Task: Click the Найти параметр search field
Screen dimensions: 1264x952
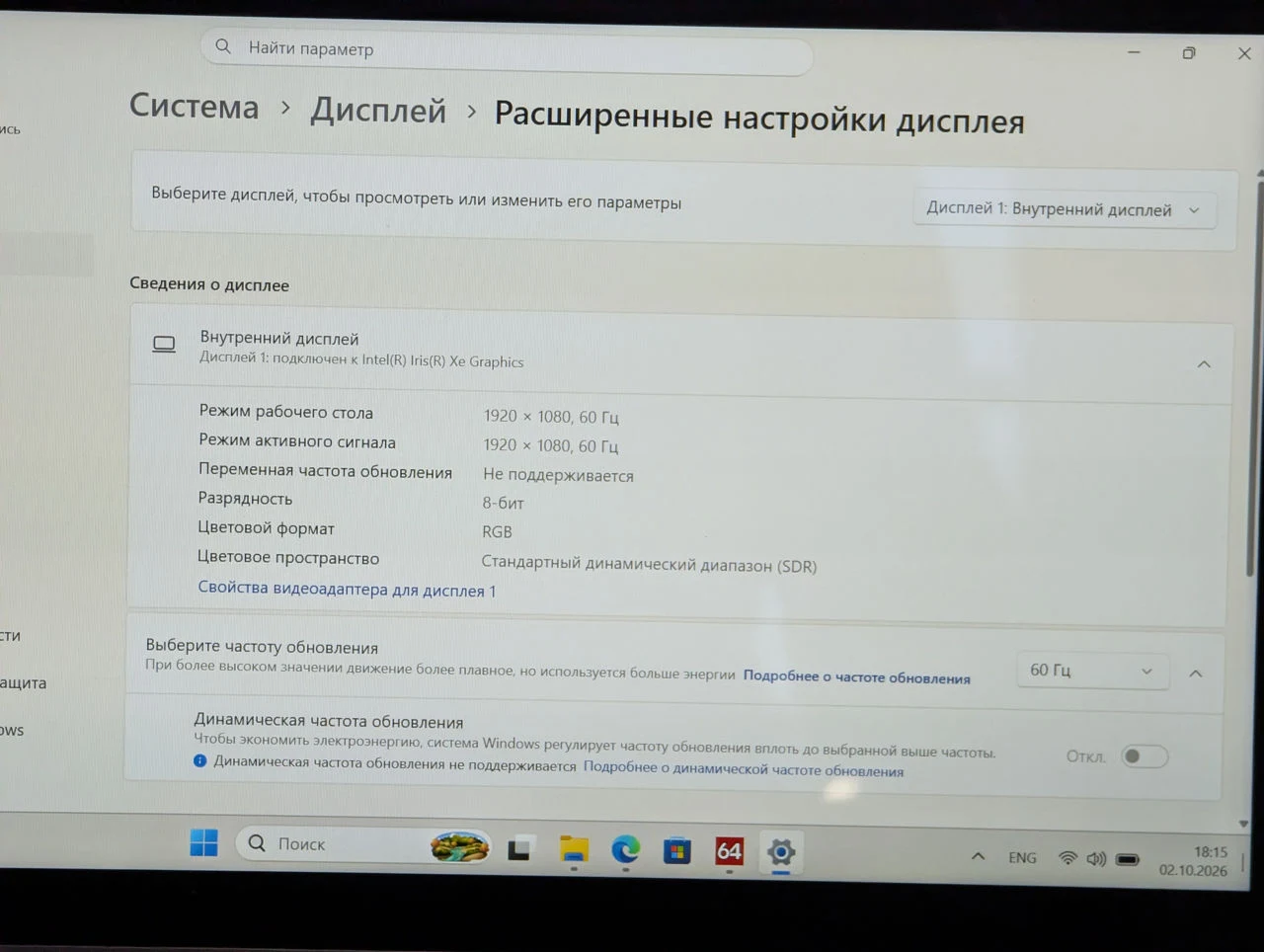Action: (507, 50)
